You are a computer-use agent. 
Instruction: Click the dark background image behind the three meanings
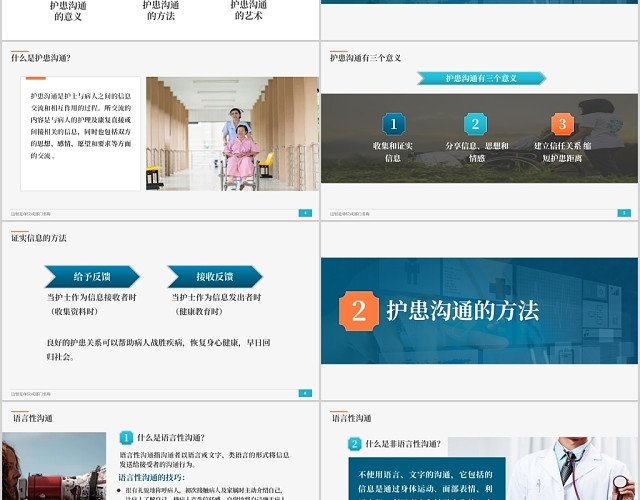480,138
